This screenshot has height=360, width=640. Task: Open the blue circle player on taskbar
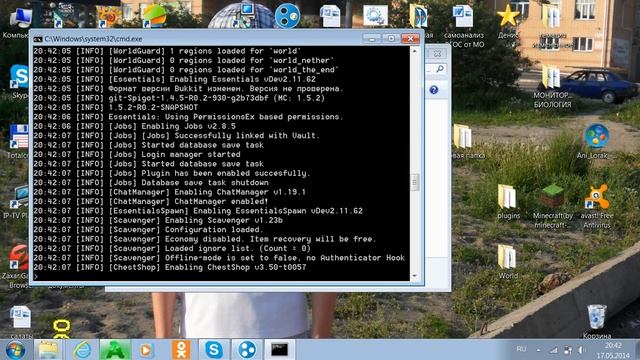pos(247,350)
